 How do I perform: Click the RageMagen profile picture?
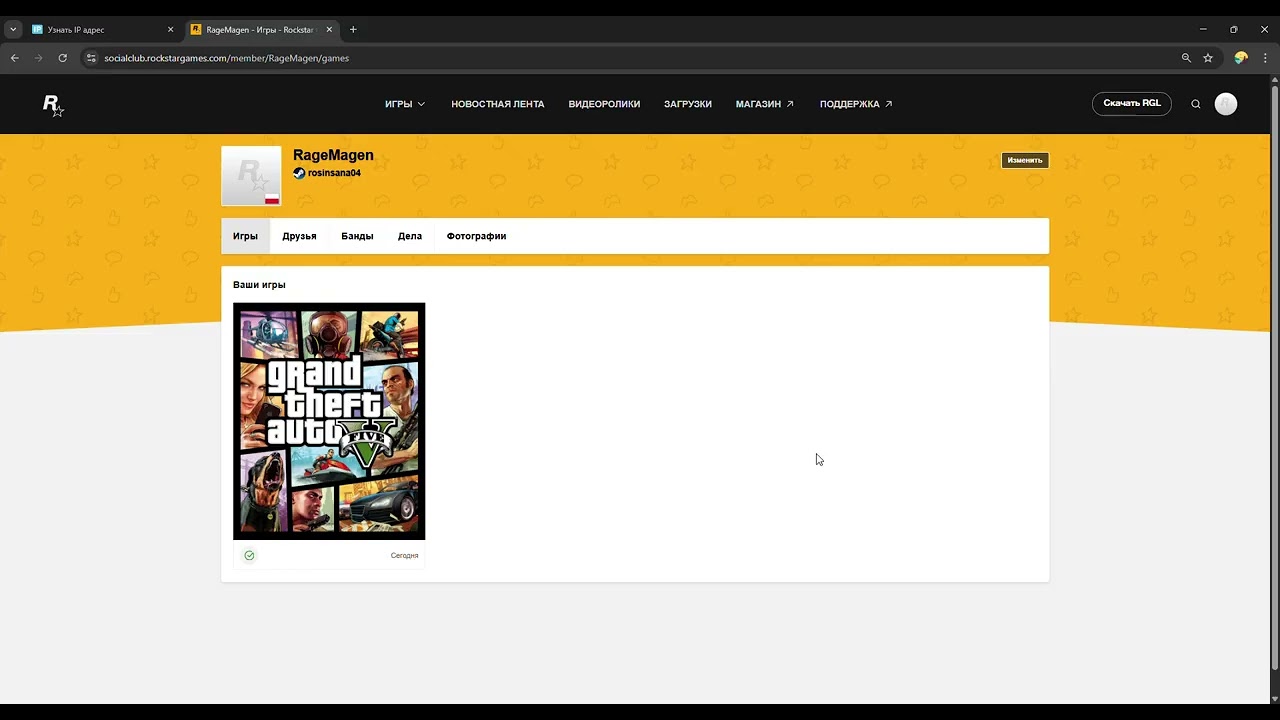(251, 176)
